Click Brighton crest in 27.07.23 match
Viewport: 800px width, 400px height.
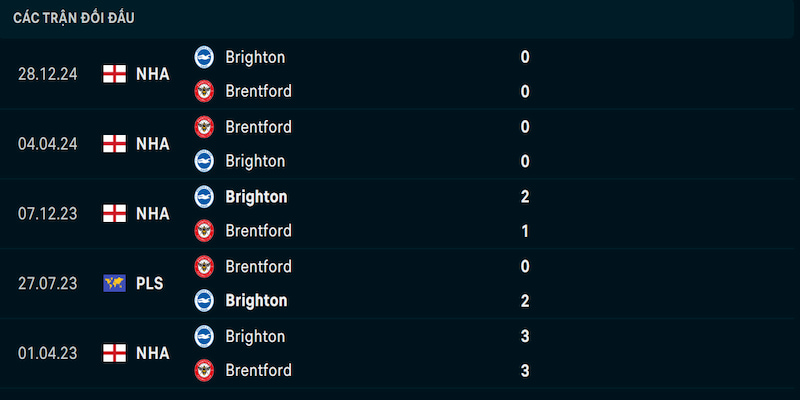click(x=204, y=301)
